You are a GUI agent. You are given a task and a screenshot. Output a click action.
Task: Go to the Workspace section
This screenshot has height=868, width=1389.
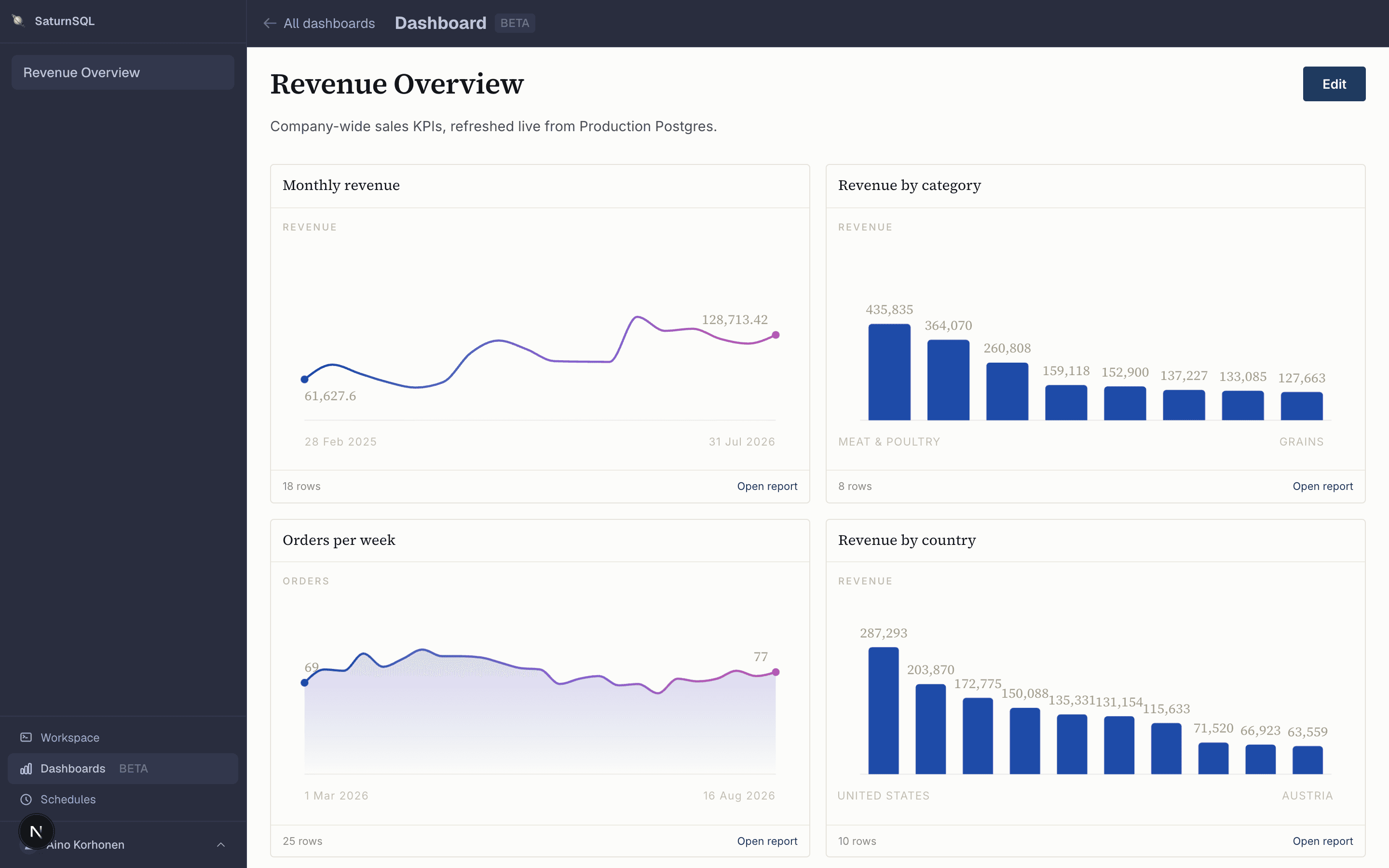point(123,737)
